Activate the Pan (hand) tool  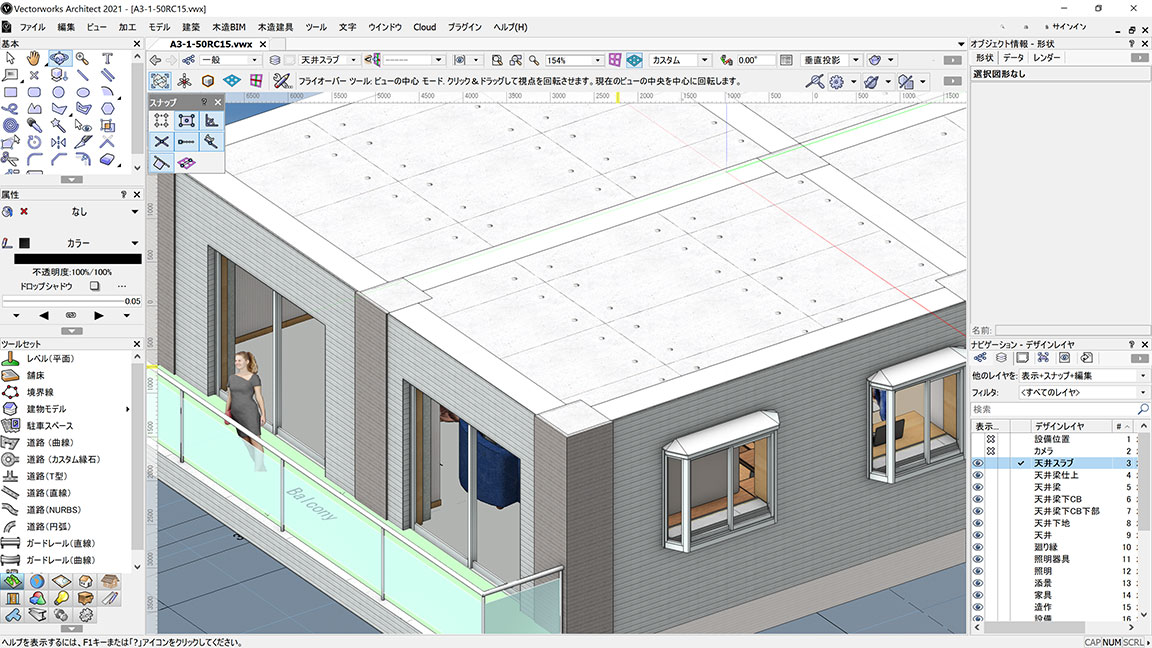[x=33, y=61]
